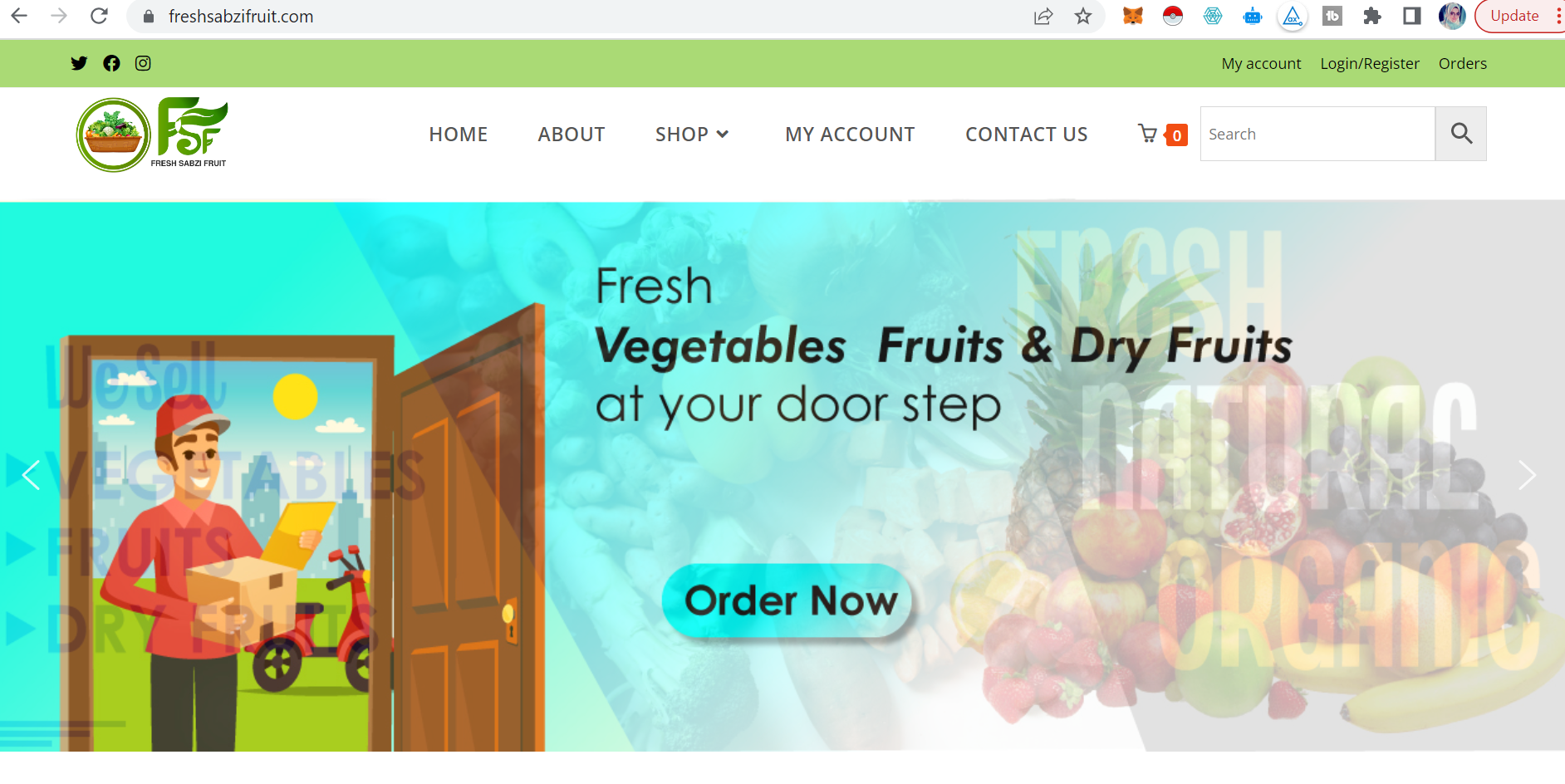Share this page from address bar
The image size is (1565, 784).
(x=1043, y=16)
